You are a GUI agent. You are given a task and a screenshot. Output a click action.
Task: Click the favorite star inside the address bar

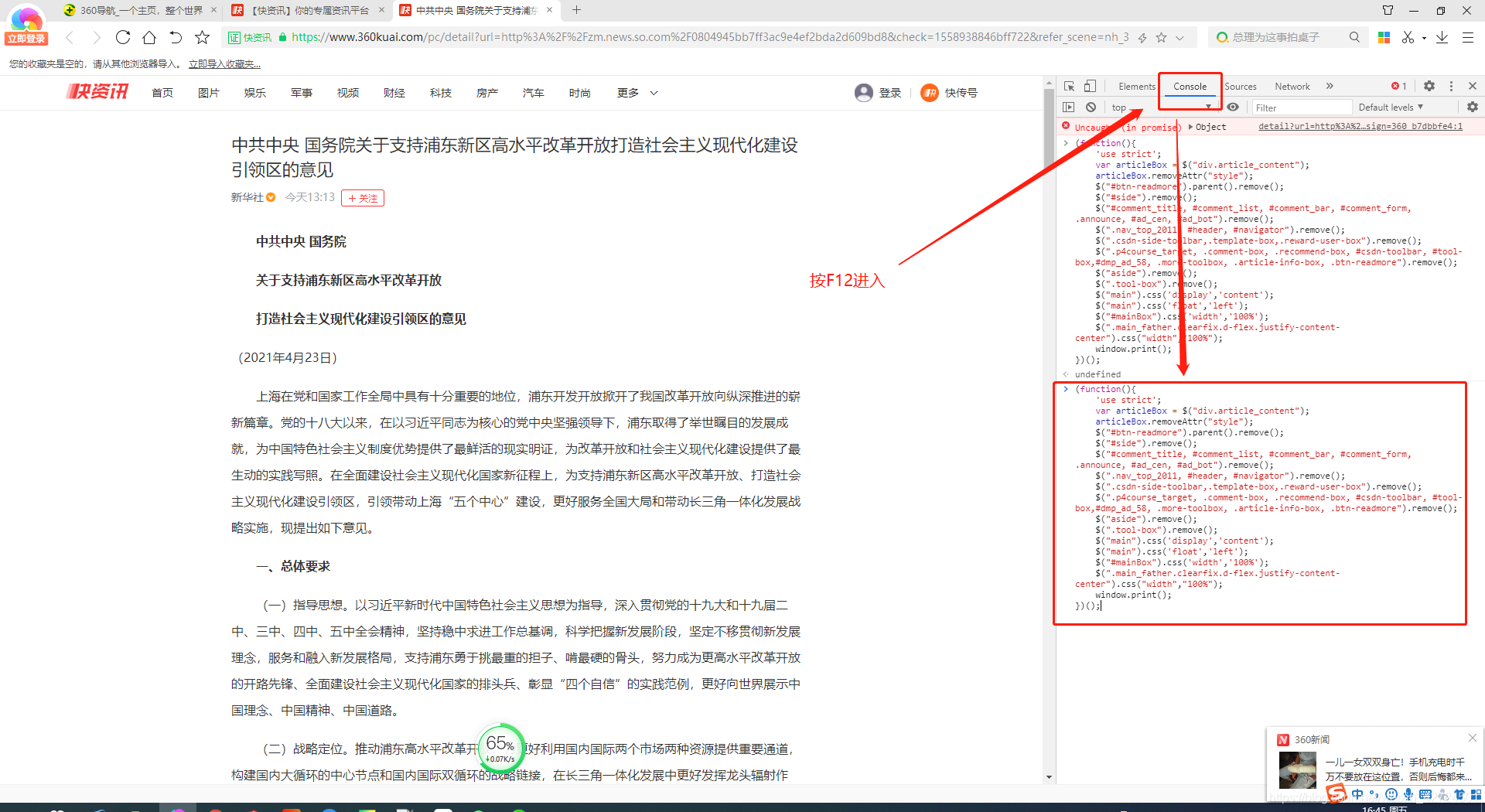1161,37
